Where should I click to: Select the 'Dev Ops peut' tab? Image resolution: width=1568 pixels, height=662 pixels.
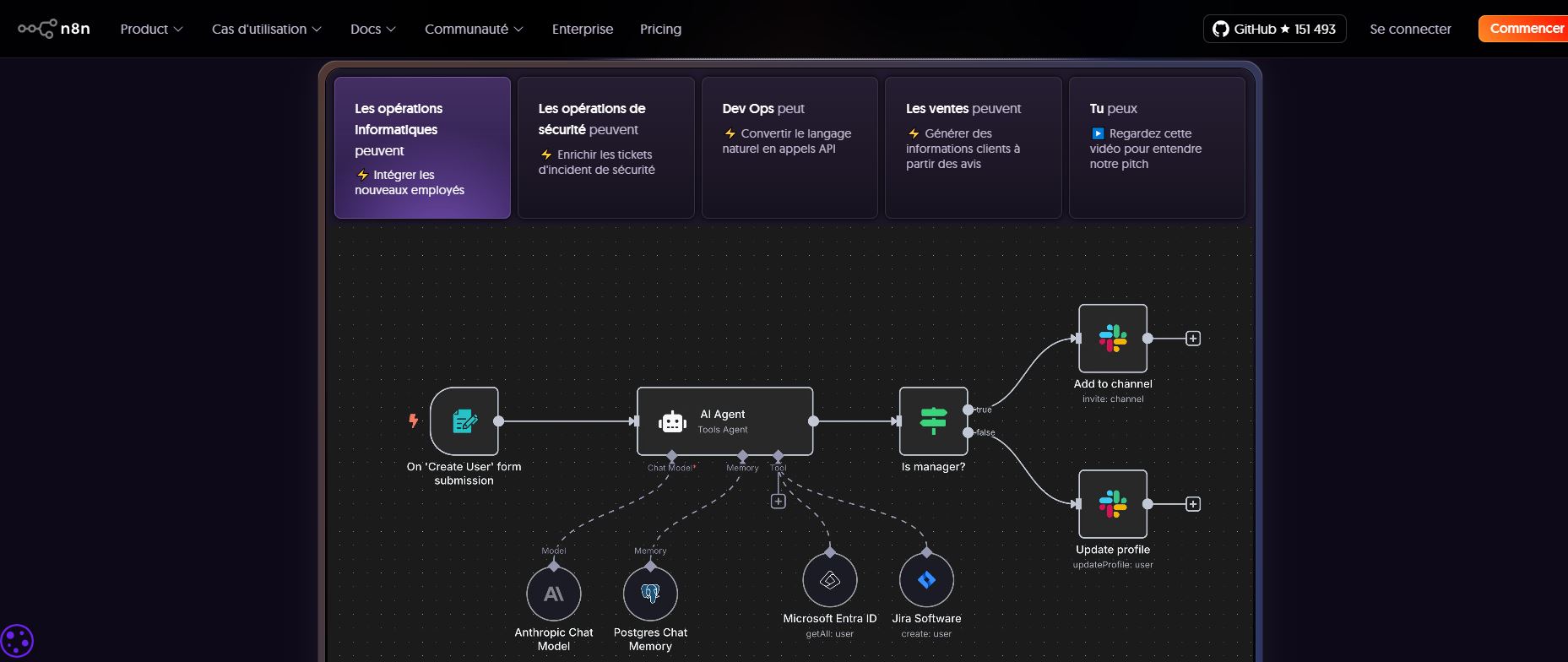click(x=789, y=148)
